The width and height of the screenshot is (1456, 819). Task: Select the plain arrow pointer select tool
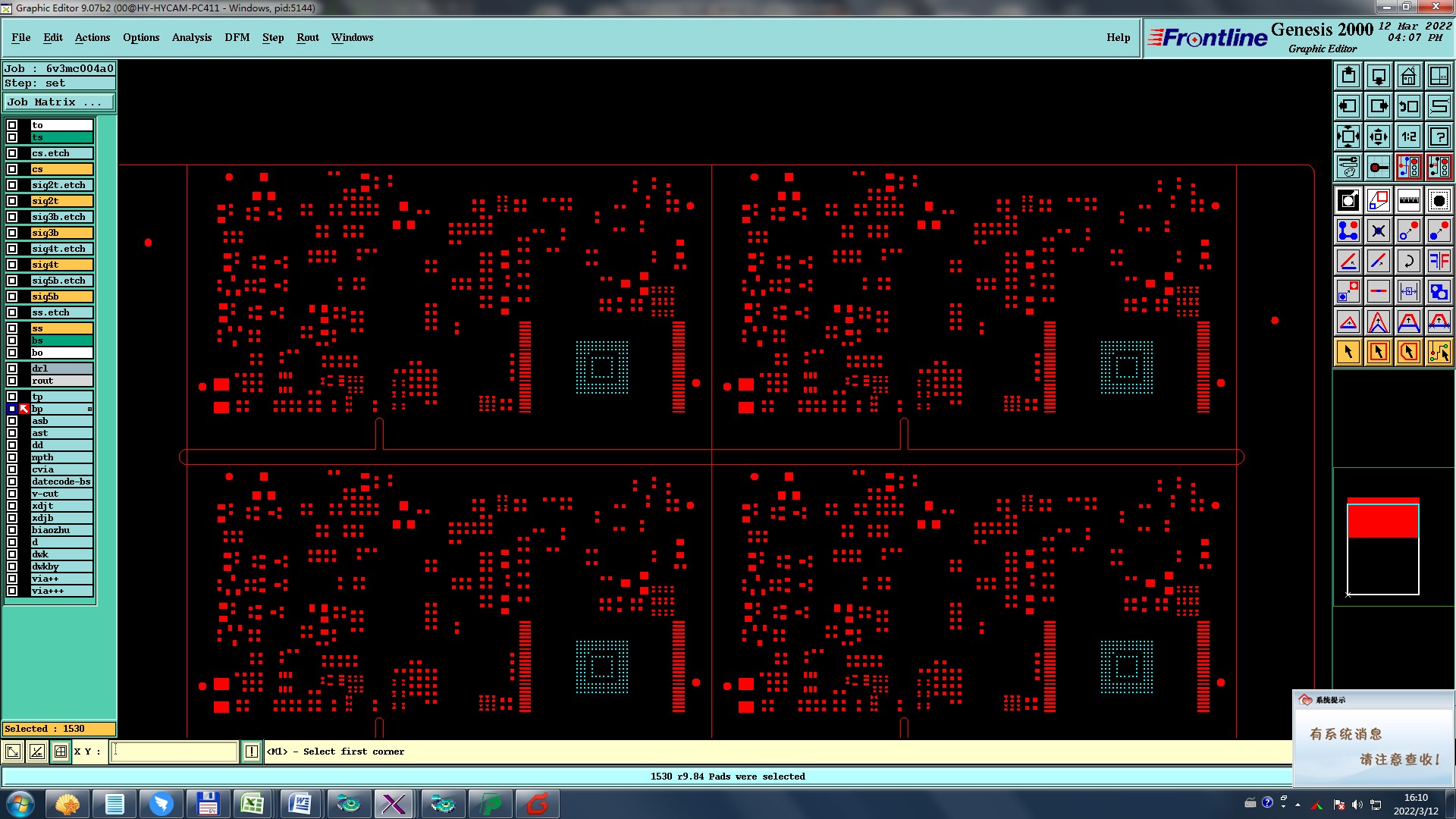click(1348, 352)
